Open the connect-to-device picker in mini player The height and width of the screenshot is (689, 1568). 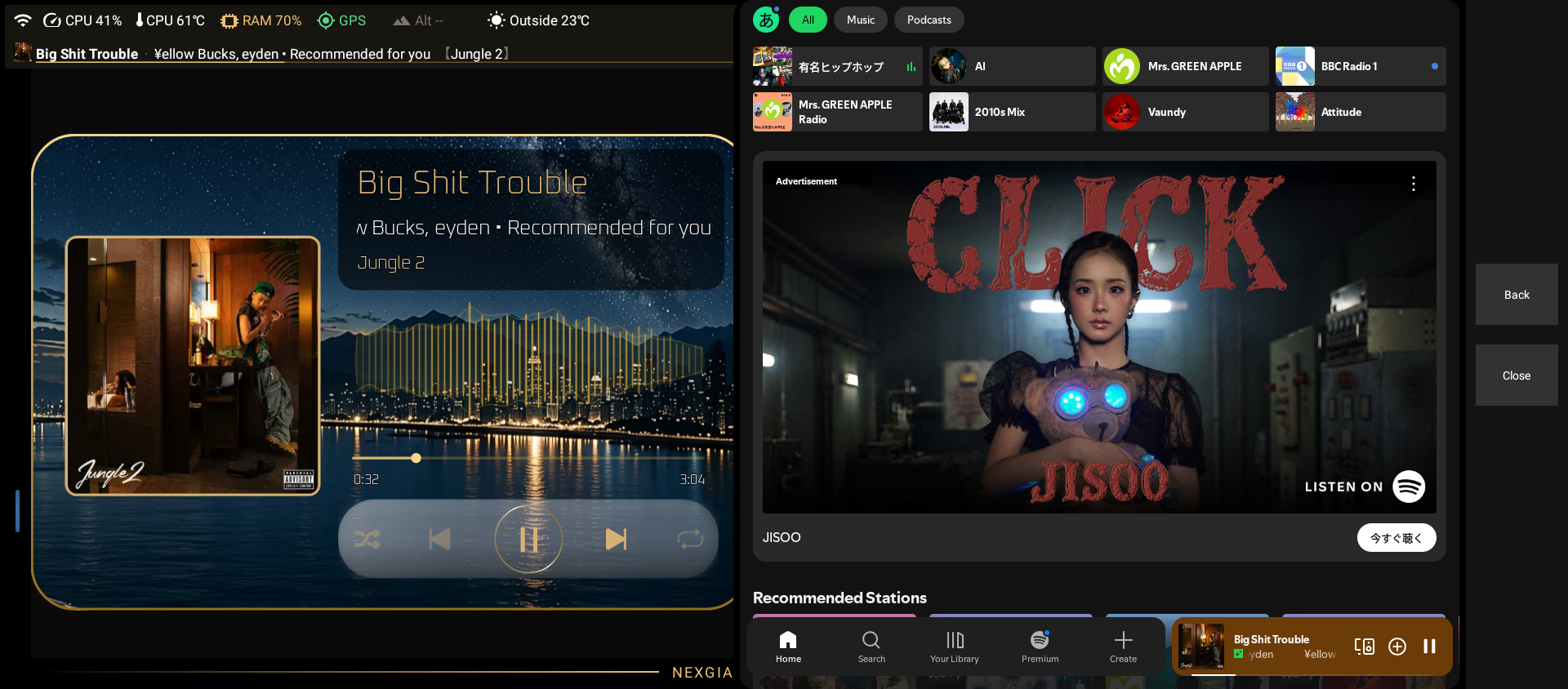pyautogui.click(x=1365, y=647)
